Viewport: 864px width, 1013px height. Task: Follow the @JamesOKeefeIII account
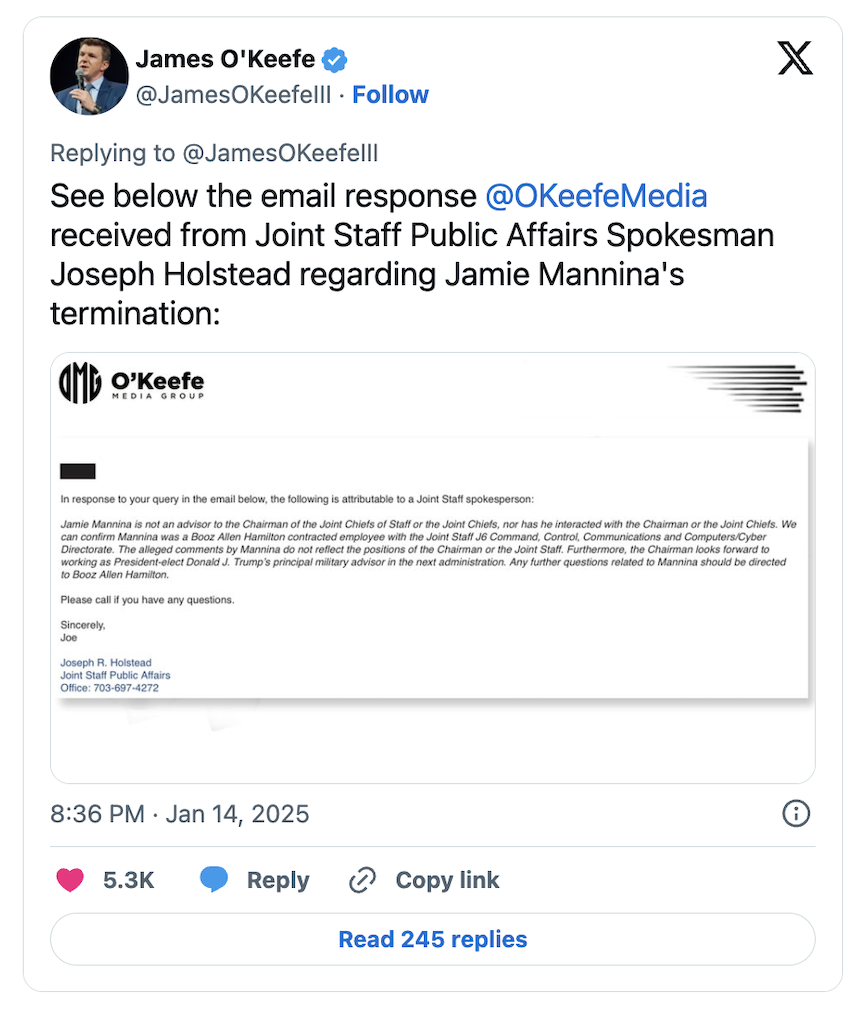point(390,95)
